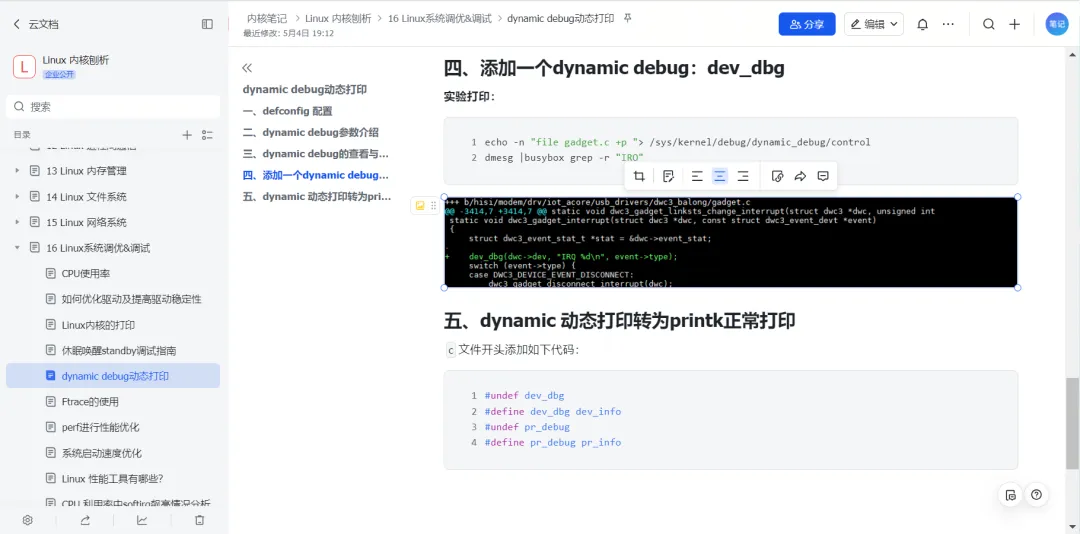Collapse the outline panel with double chevron
The width and height of the screenshot is (1080, 534).
[x=247, y=68]
